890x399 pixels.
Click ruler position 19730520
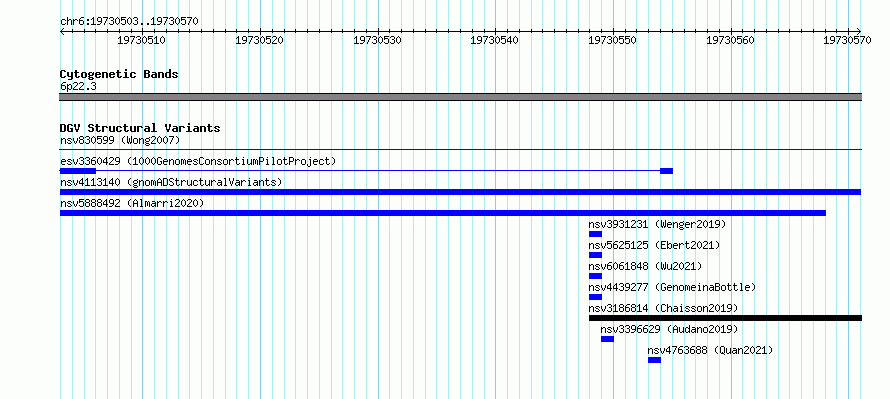[259, 40]
